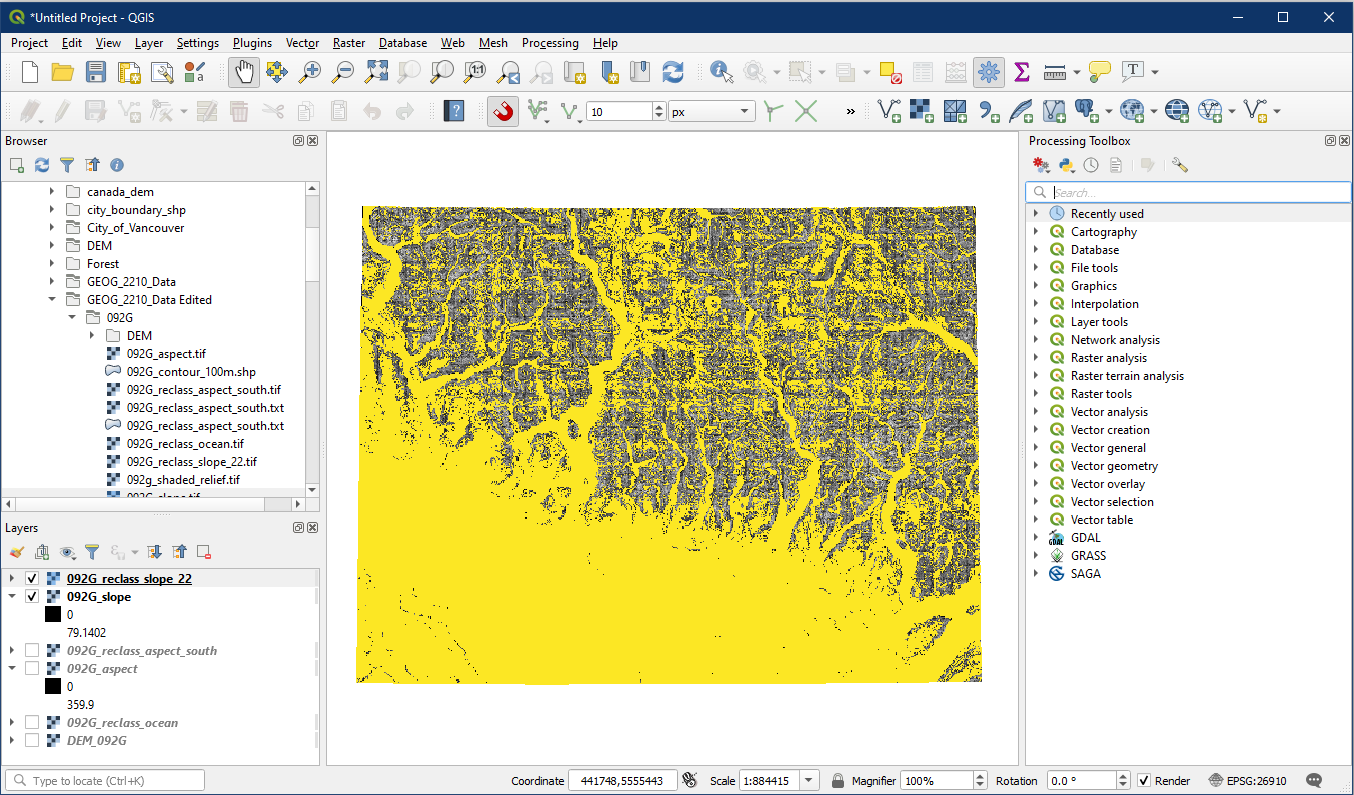Viewport: 1354px width, 795px height.
Task: Open the Python console in Processing Toolbox
Action: [x=1066, y=165]
